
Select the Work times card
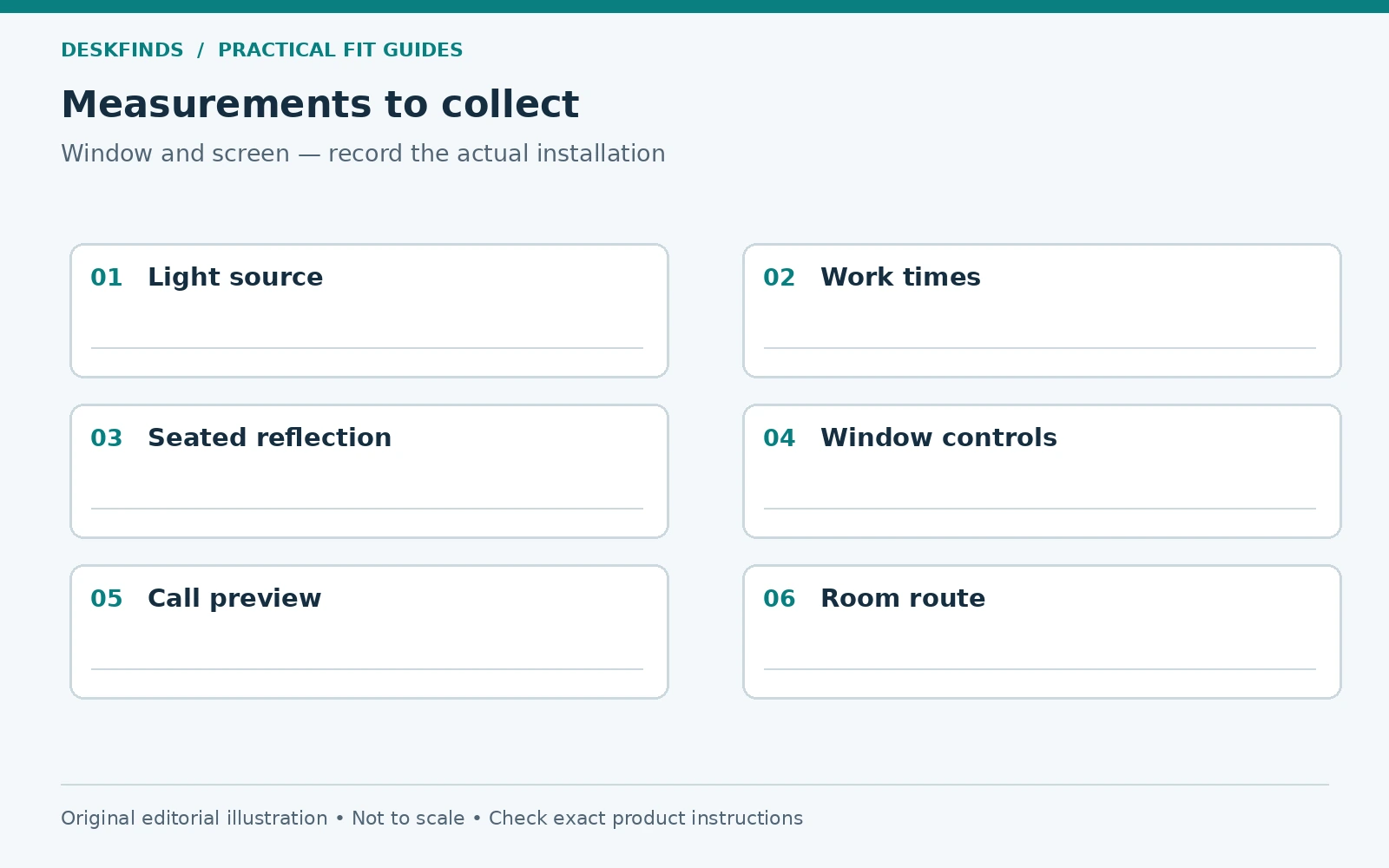[1042, 311]
